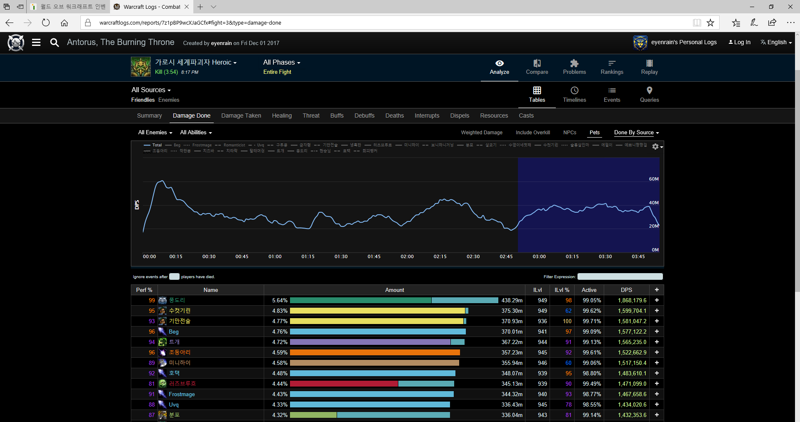The height and width of the screenshot is (422, 800).
Task: Expand the All Phases dropdown
Action: (282, 62)
